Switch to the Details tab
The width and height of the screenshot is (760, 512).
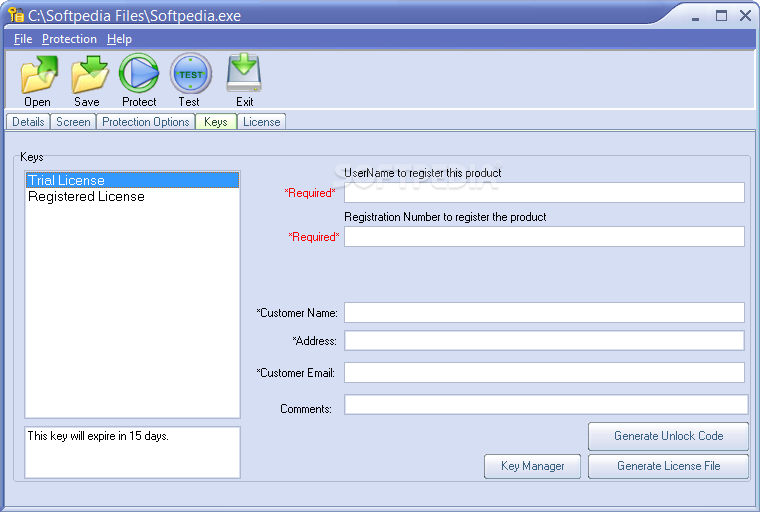pos(28,122)
